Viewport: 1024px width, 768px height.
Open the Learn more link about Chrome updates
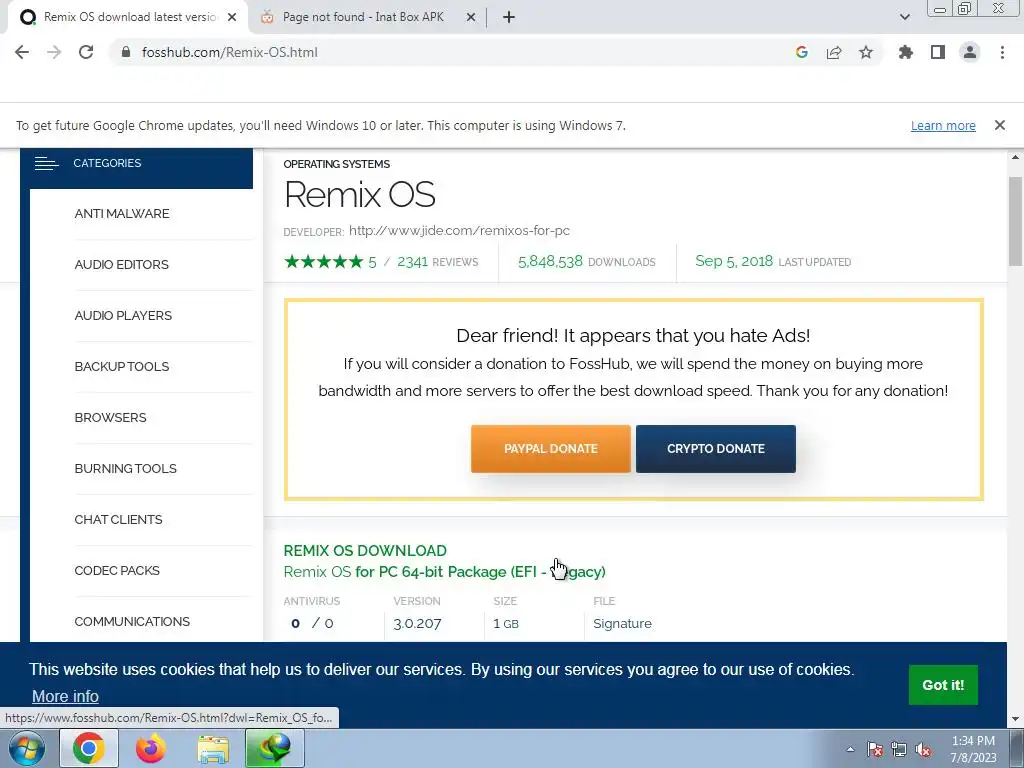[x=943, y=125]
